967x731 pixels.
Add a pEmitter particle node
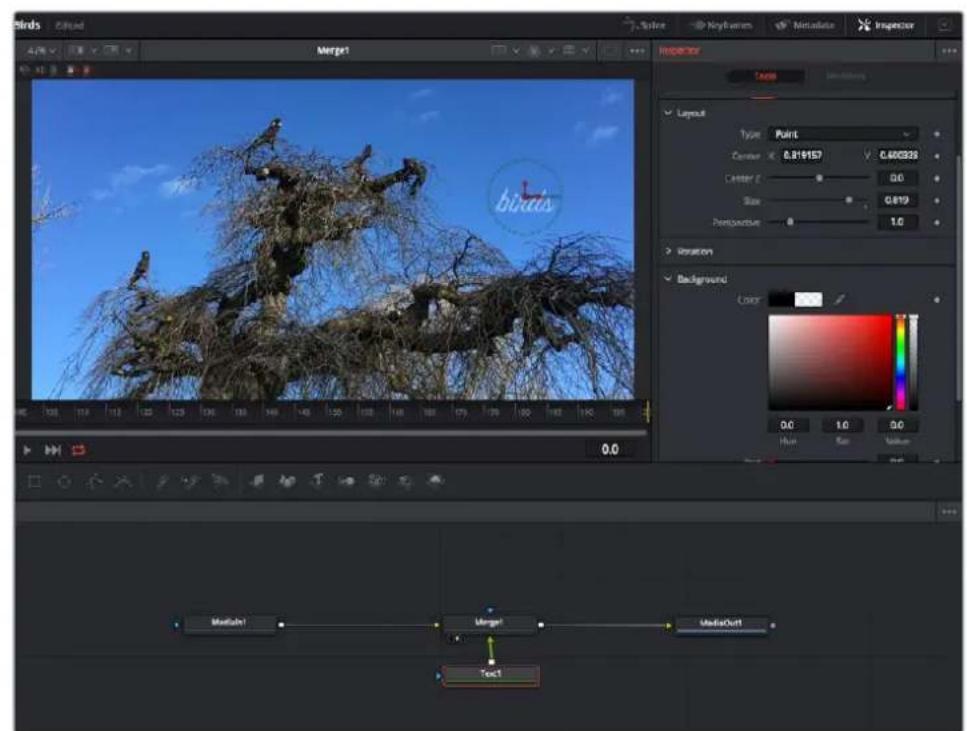coord(162,481)
